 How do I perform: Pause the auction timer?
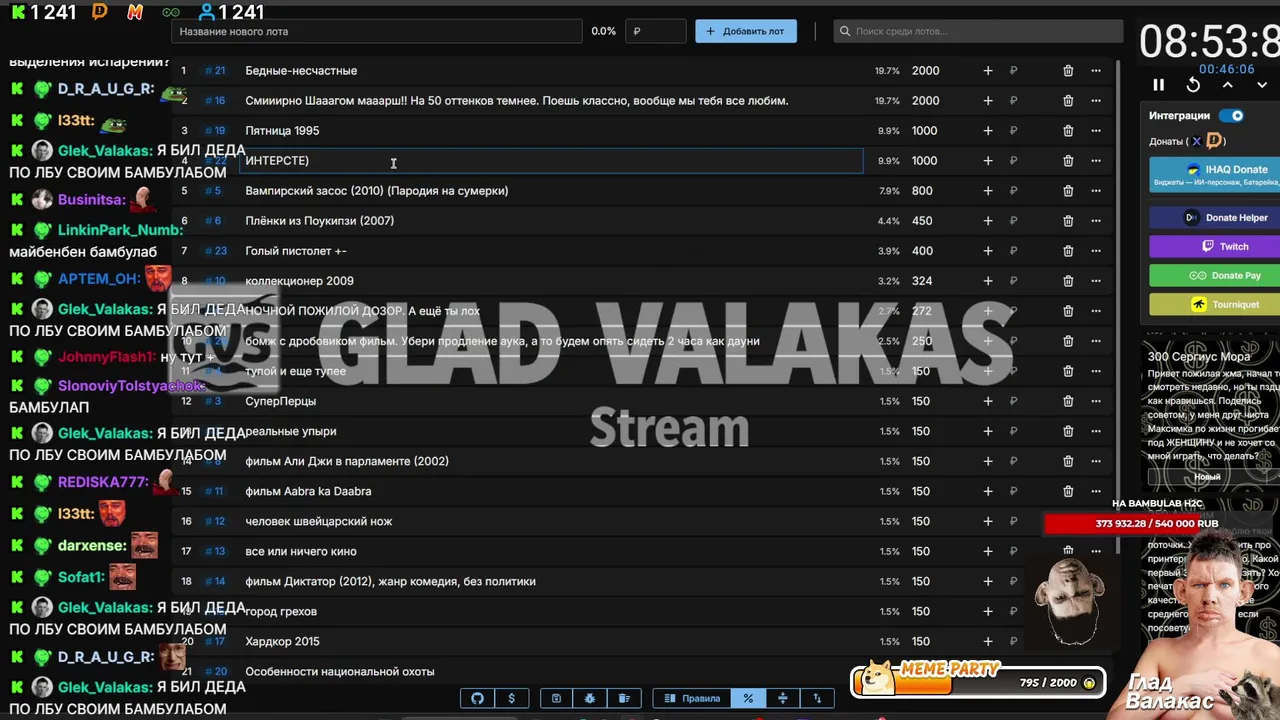[x=1159, y=85]
